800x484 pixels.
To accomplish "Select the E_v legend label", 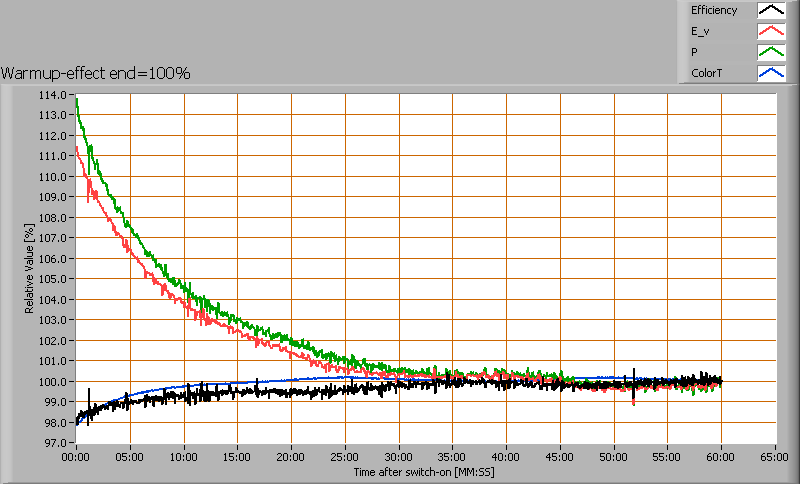I will (701, 32).
